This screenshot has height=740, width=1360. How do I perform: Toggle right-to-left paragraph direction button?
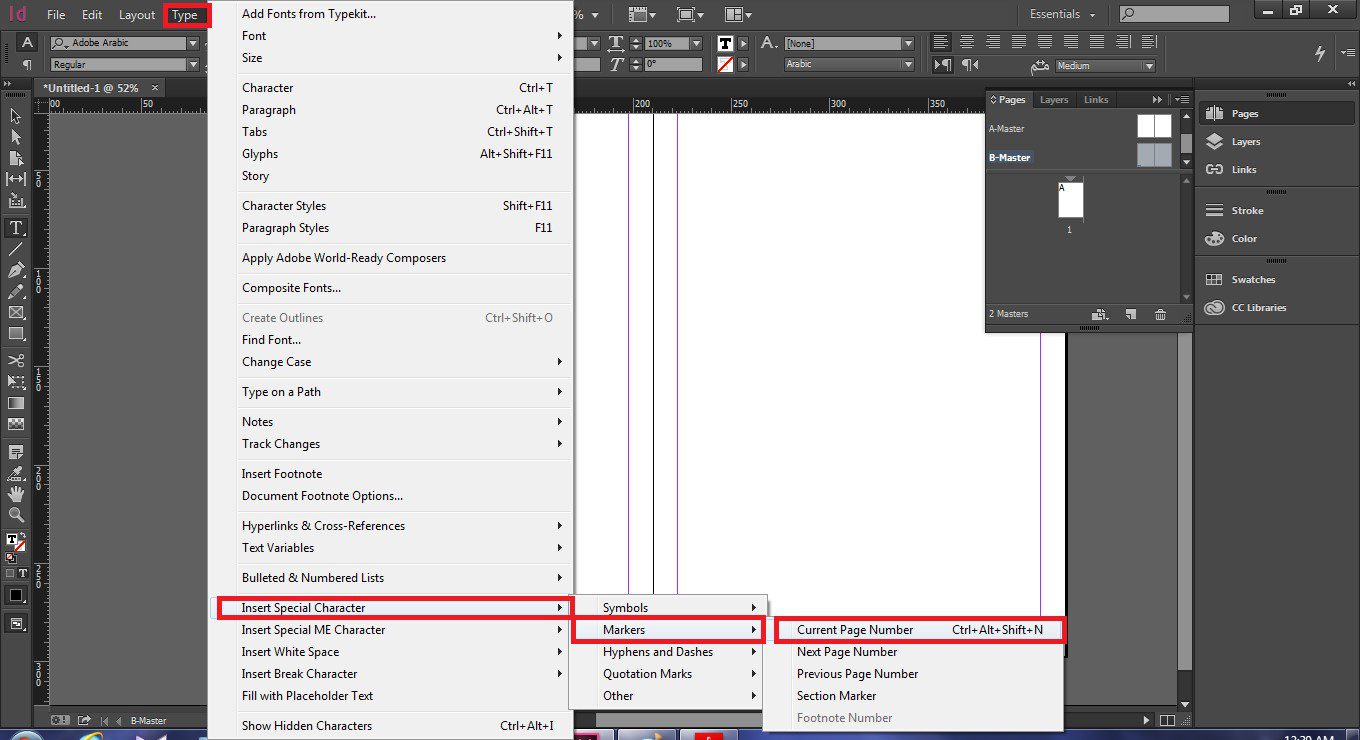pyautogui.click(x=969, y=64)
